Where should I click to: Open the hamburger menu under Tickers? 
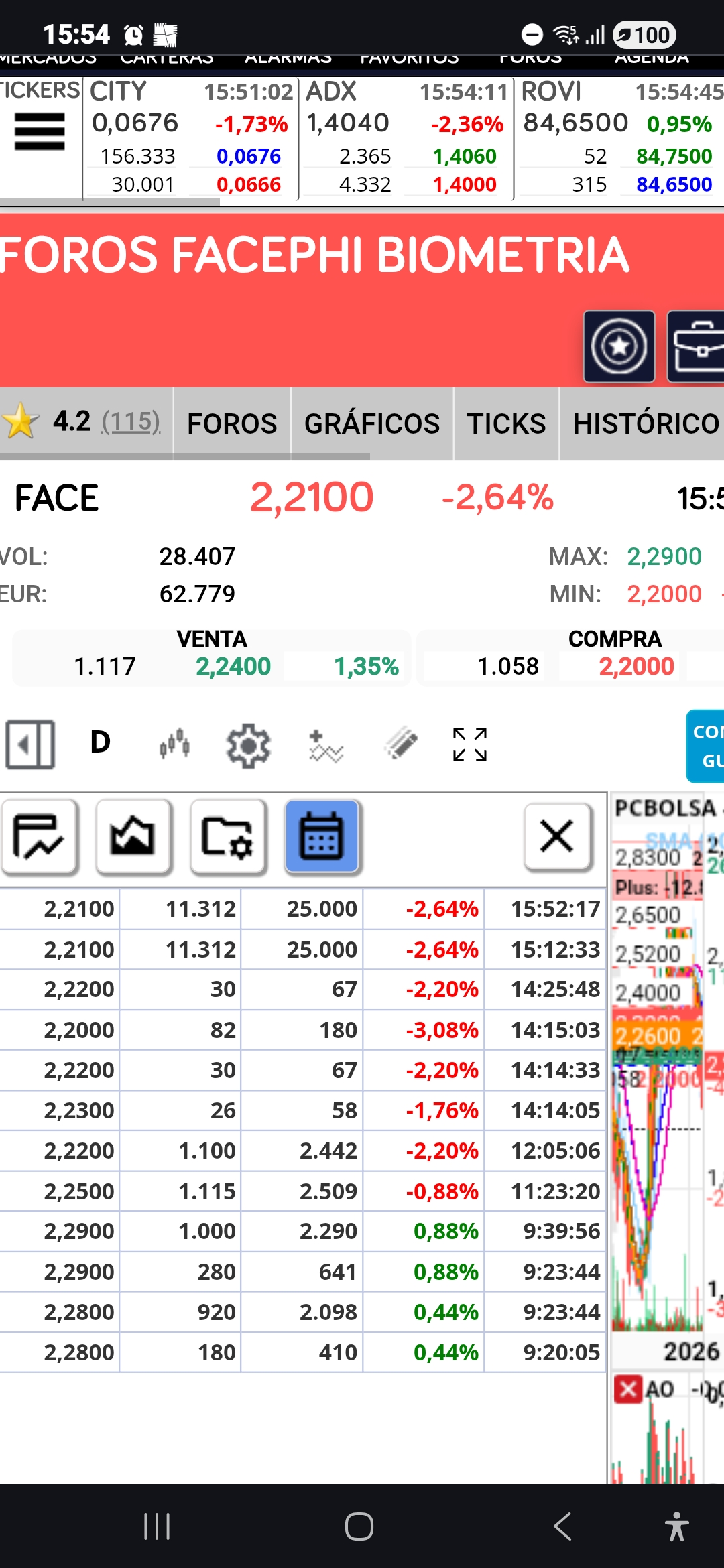40,131
